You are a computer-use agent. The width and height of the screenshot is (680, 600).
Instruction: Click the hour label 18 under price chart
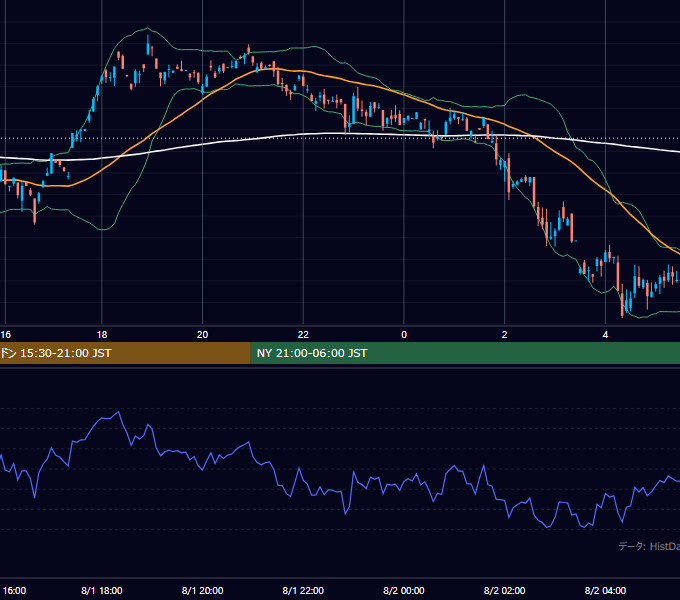tap(101, 334)
